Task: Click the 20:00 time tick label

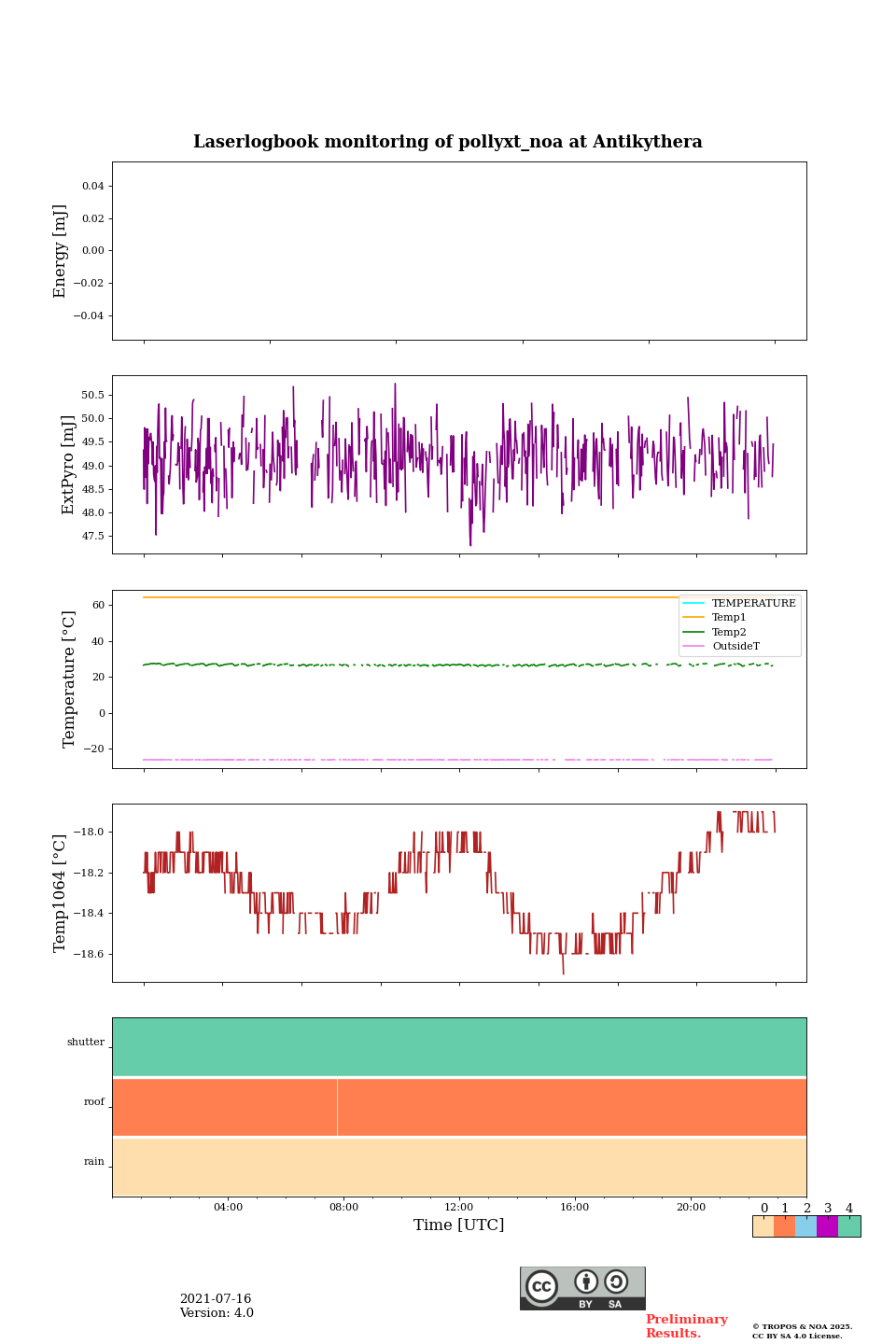Action: point(691,1208)
